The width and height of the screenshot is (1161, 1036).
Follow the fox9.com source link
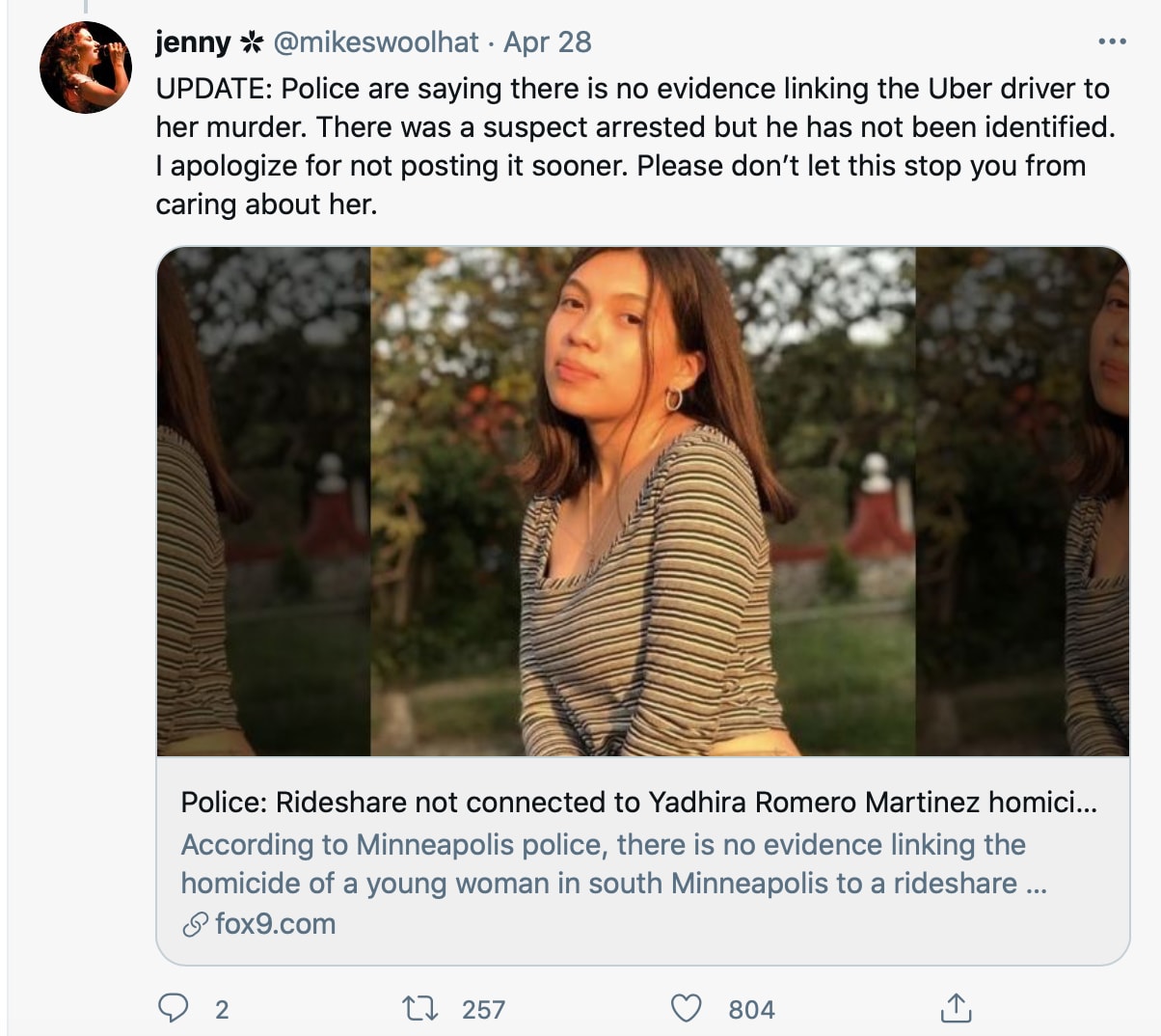(275, 924)
